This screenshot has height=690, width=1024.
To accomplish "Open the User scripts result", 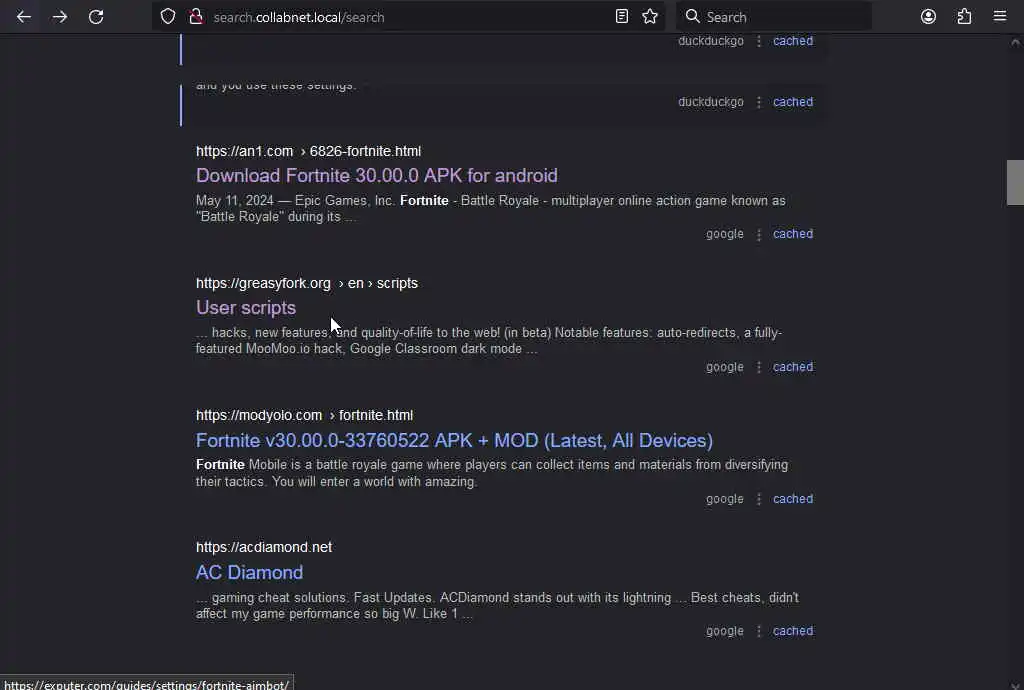I will click(246, 307).
